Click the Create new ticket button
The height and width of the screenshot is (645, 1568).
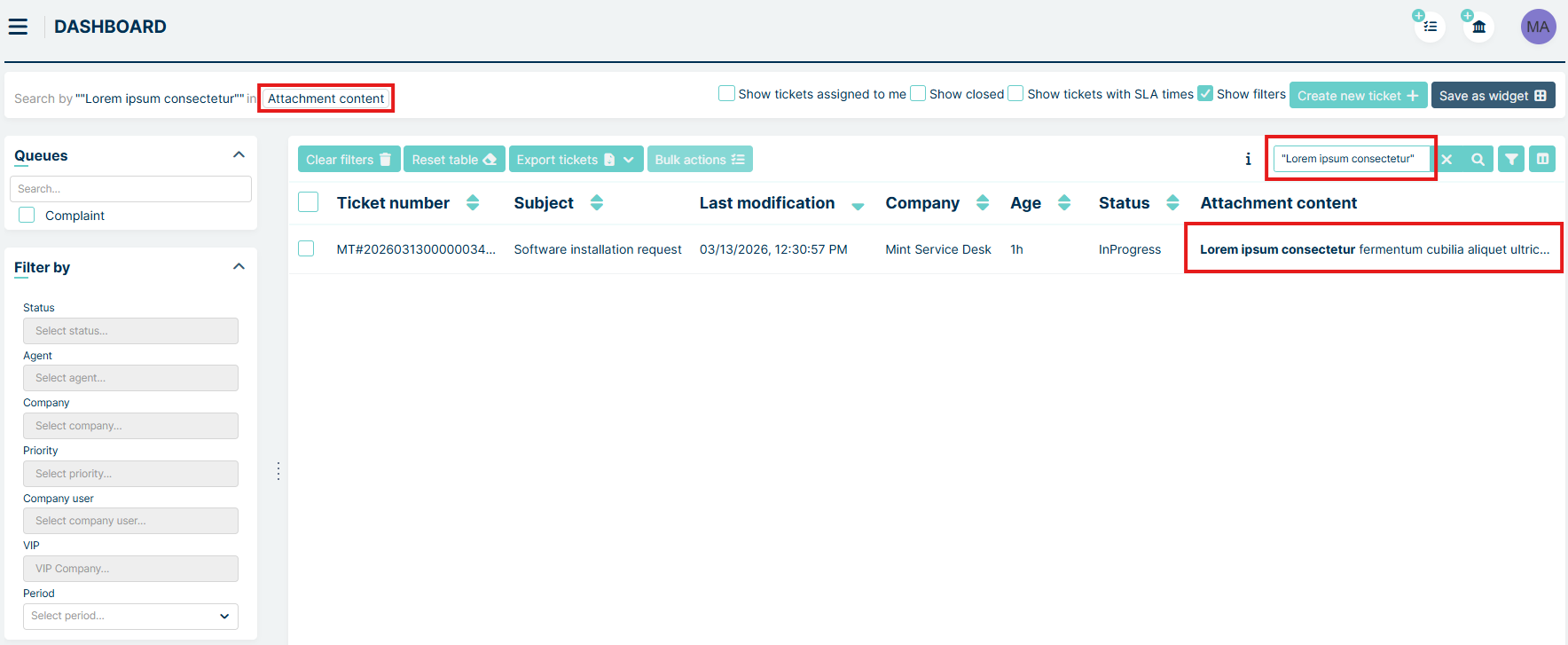tap(1357, 96)
